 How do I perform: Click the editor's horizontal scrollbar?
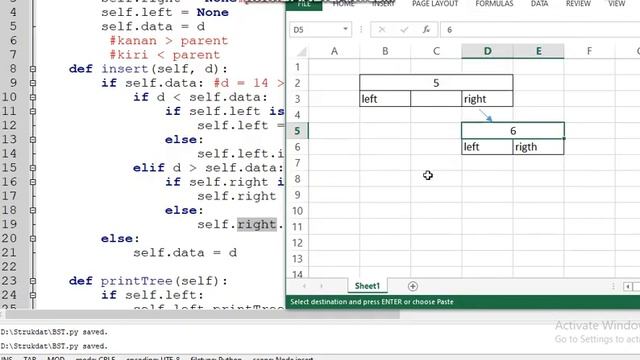coord(202,315)
